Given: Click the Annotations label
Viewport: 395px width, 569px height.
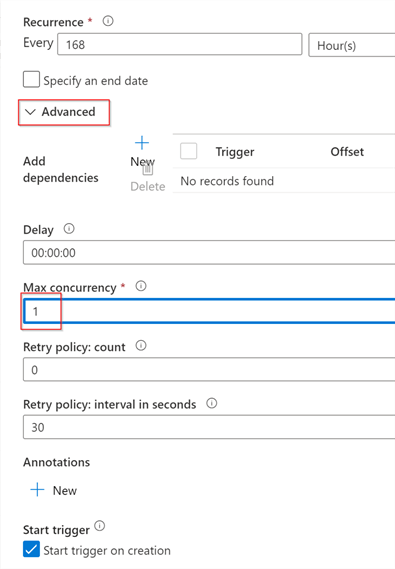Looking at the screenshot, I should pyautogui.click(x=56, y=462).
